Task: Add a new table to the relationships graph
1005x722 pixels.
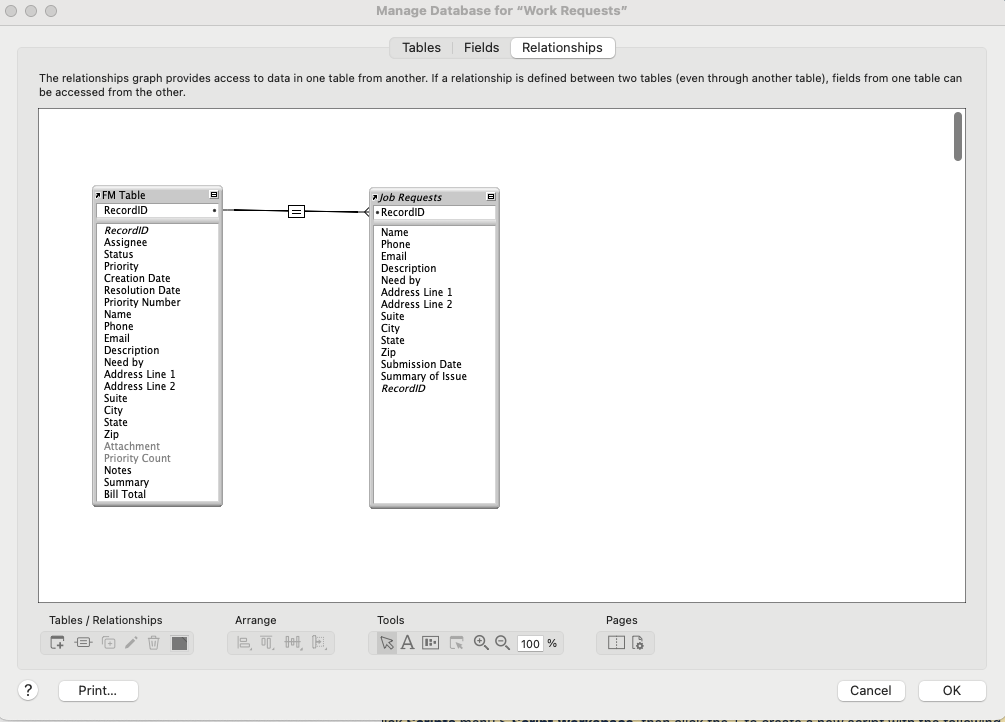Action: coord(56,643)
